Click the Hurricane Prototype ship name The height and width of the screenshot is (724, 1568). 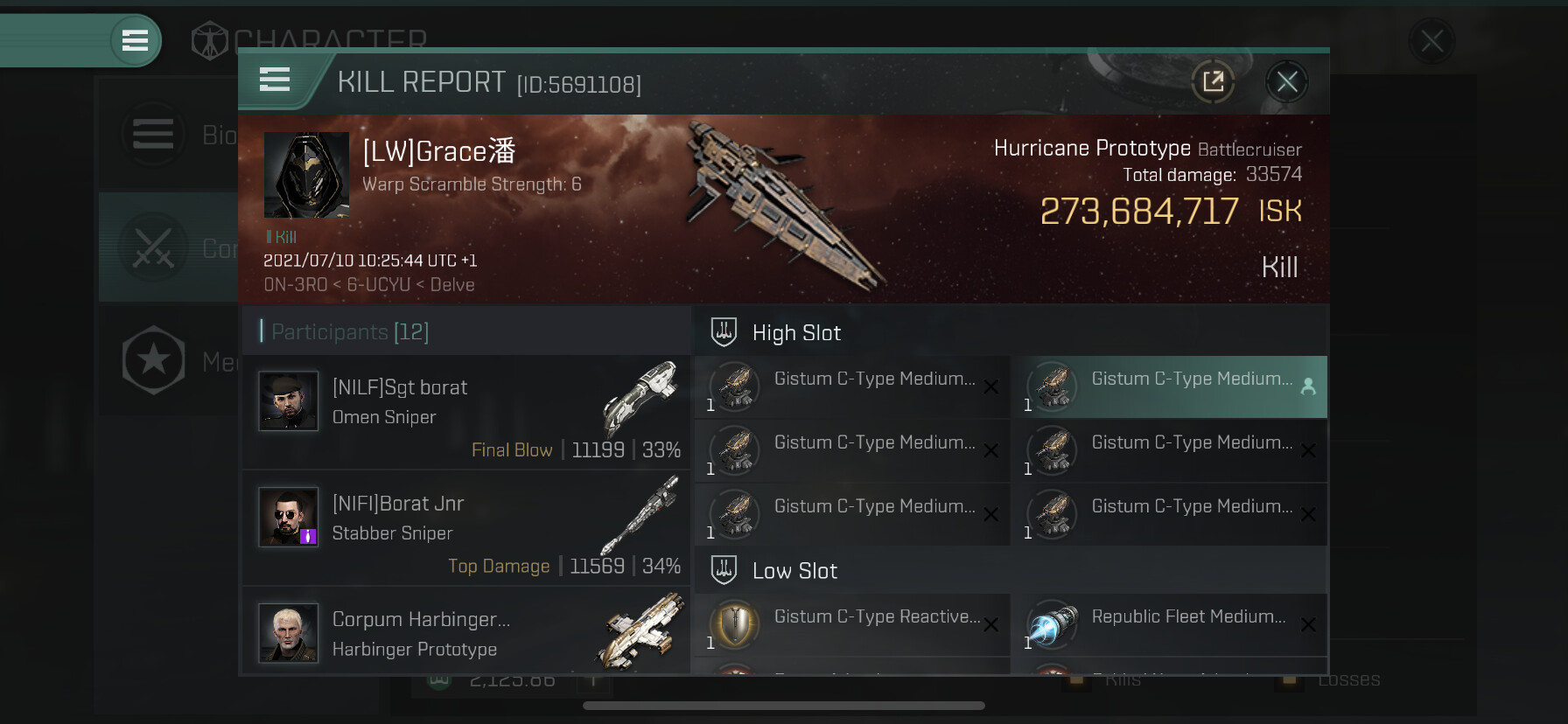coord(1092,149)
